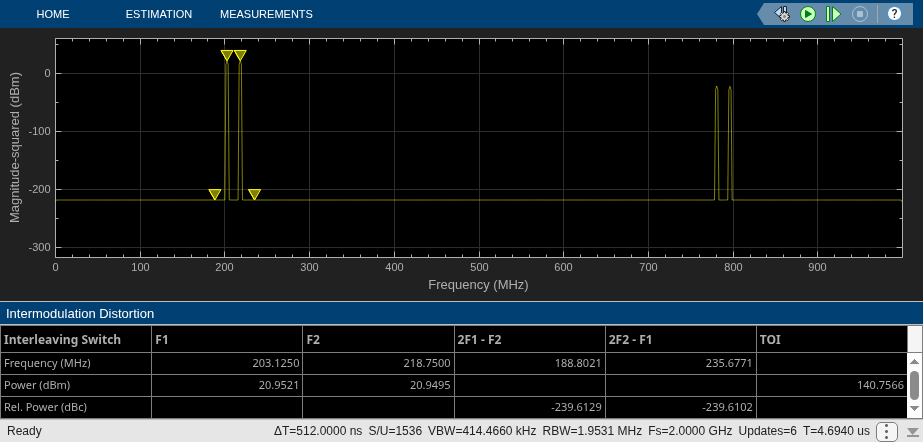
Task: Click the F2 peak marker triangle
Action: pyautogui.click(x=240, y=55)
